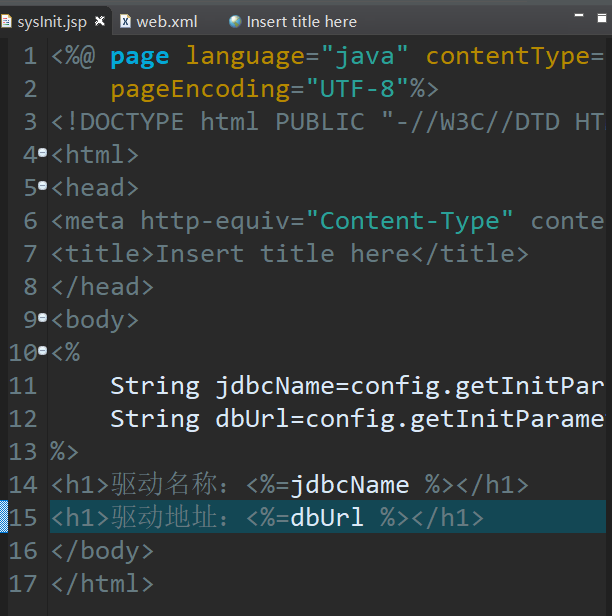Minimize the editor area
The image size is (612, 616).
click(579, 16)
